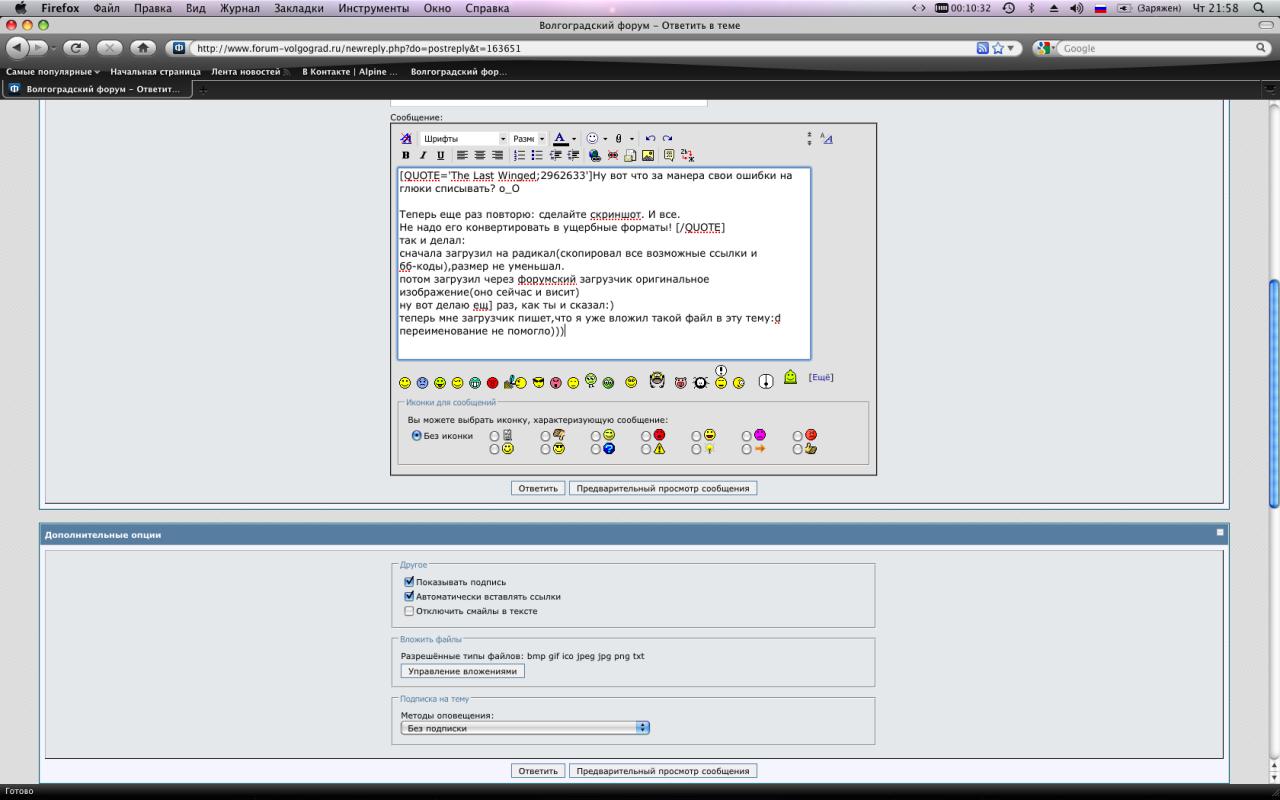Click the underline formatting icon
Image resolution: width=1280 pixels, height=800 pixels.
pos(440,155)
